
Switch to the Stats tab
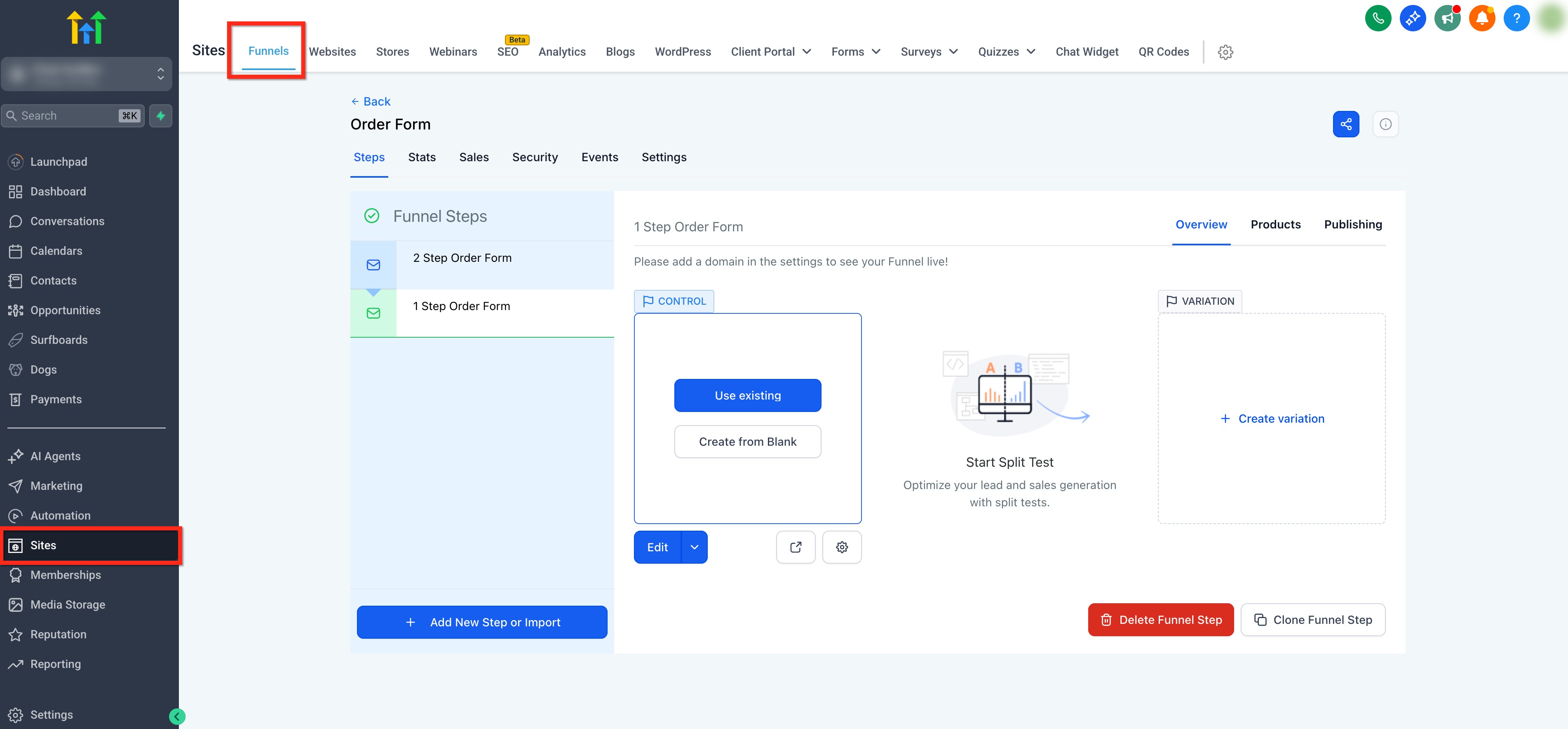pyautogui.click(x=421, y=157)
